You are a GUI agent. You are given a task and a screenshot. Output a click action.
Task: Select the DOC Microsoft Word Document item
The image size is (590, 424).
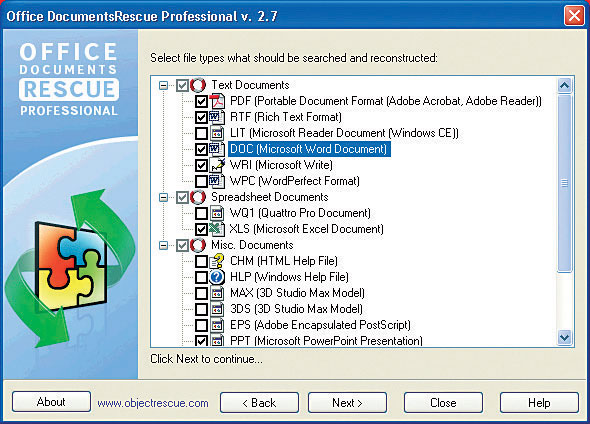pos(309,149)
